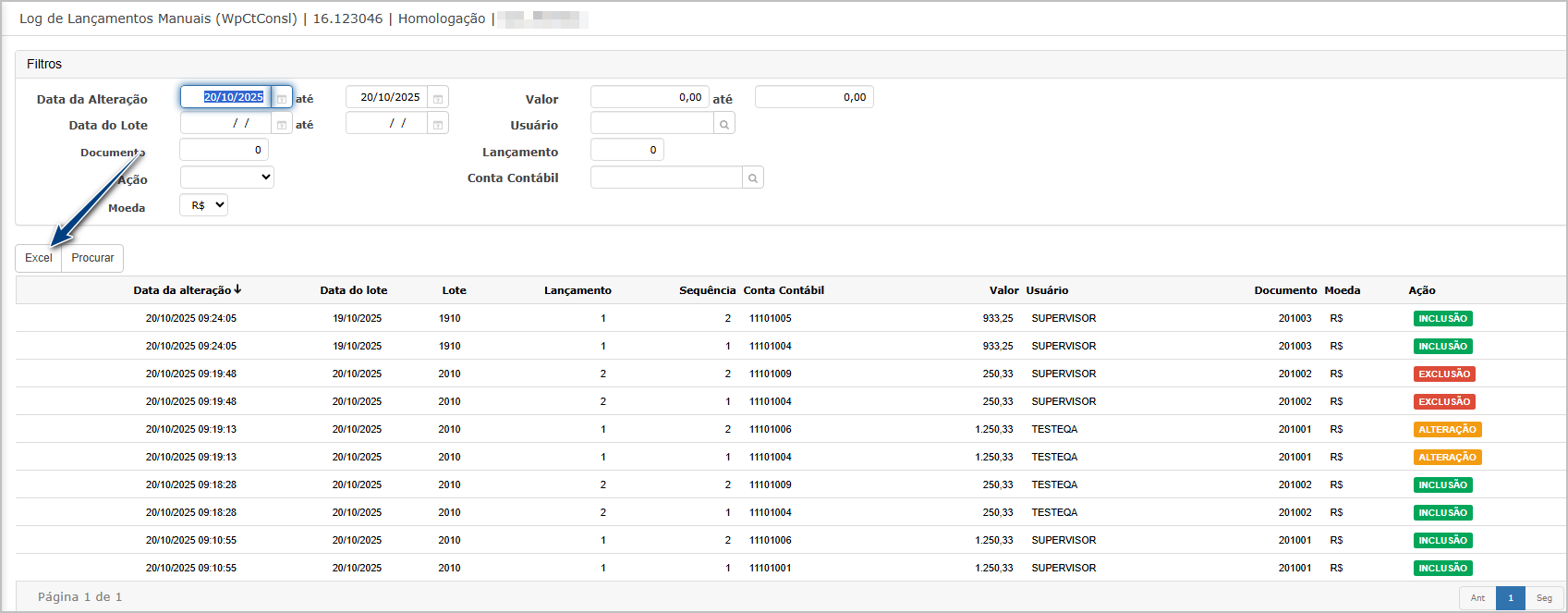Export results with the Excel button
Viewport: 1568px width, 613px height.
point(39,258)
